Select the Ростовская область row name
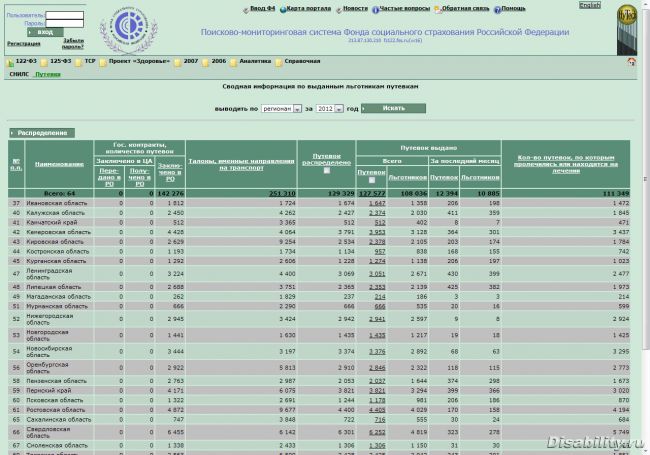This screenshot has width=650, height=455. tap(56, 410)
